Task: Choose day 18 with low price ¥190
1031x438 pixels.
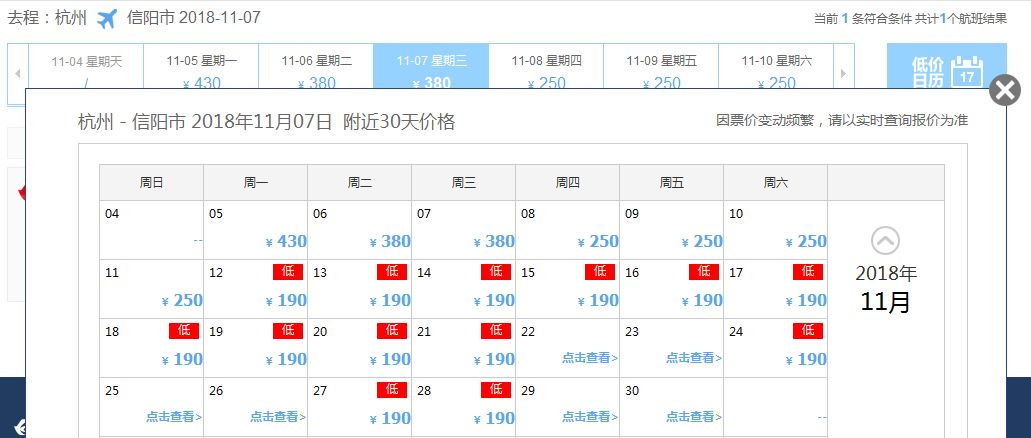Action: pyautogui.click(x=152, y=348)
